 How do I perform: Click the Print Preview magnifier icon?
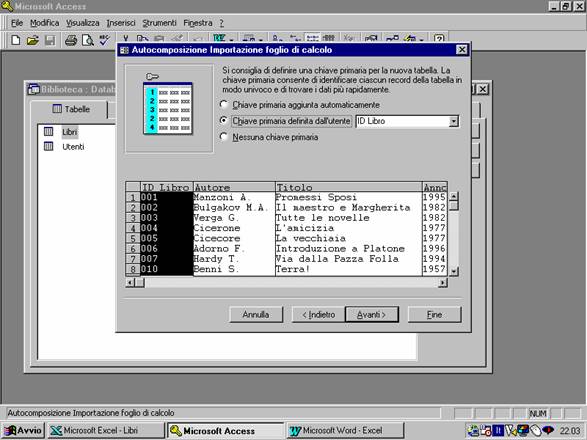click(88, 40)
